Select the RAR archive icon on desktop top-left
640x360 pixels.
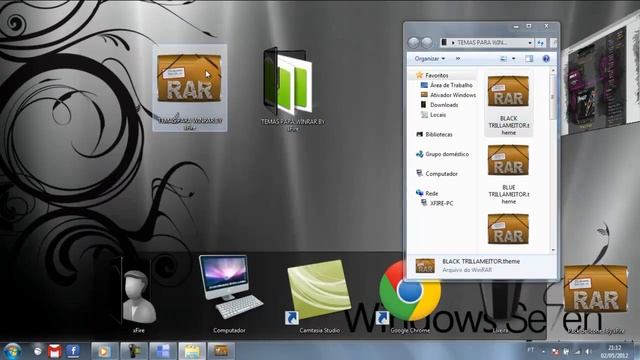(x=189, y=78)
